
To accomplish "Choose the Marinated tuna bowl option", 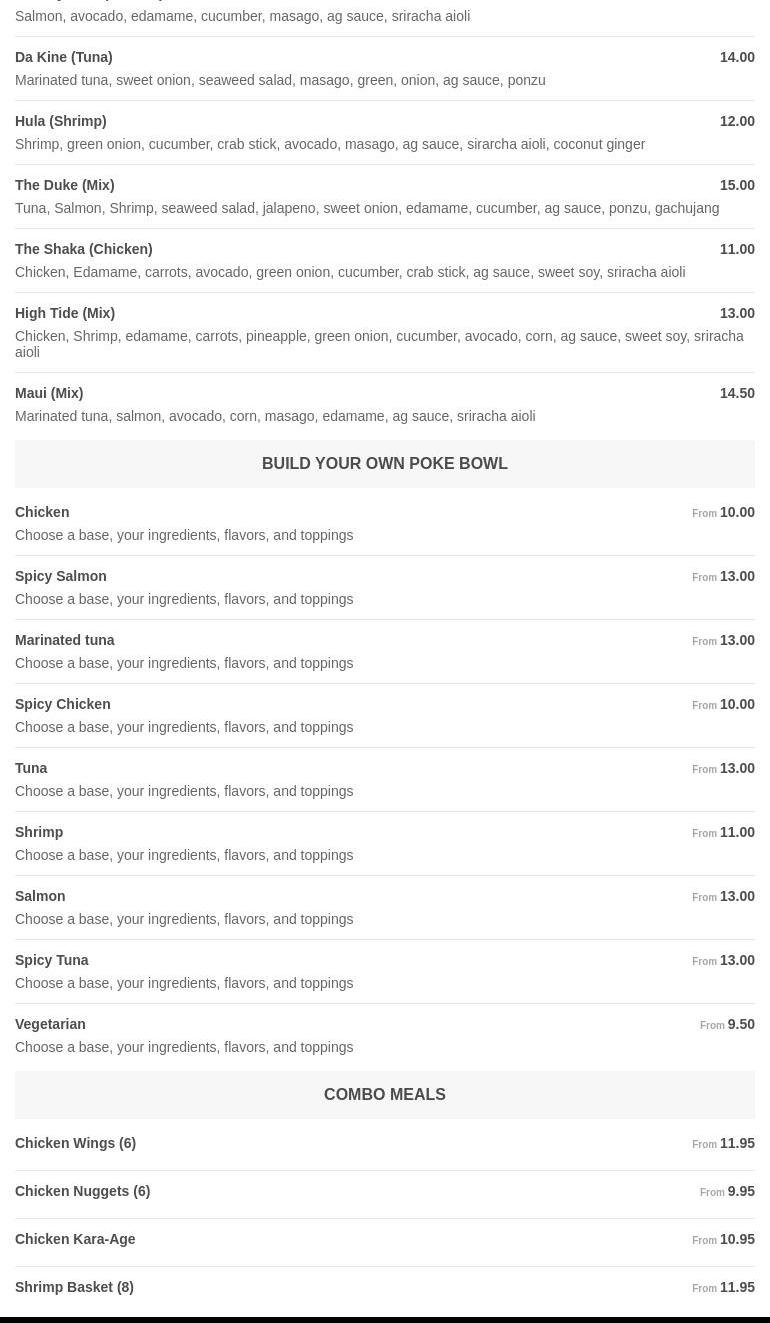I will (x=65, y=641).
